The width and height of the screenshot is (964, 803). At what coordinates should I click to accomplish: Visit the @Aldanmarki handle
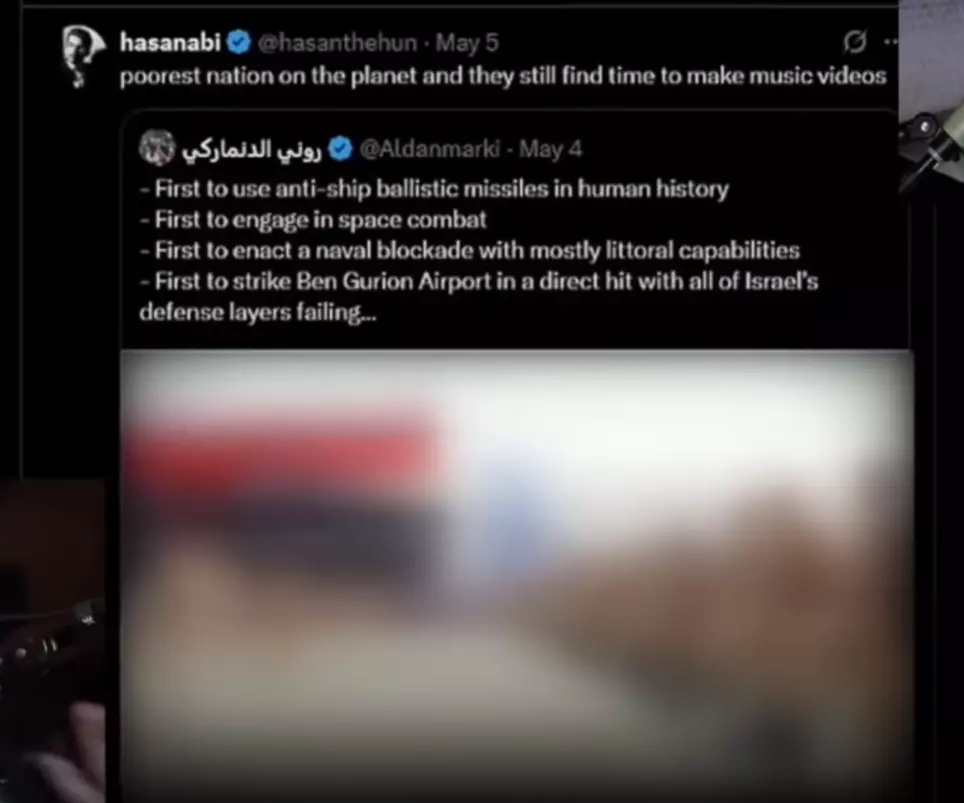[429, 149]
